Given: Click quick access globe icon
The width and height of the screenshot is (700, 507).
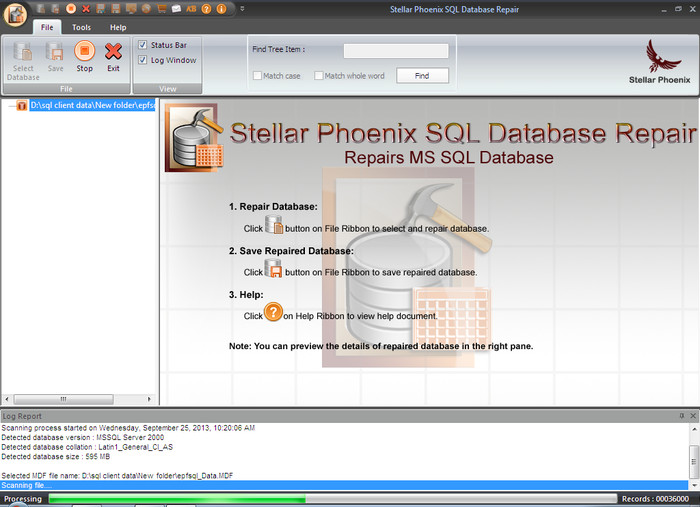Looking at the screenshot, I should coord(146,8).
